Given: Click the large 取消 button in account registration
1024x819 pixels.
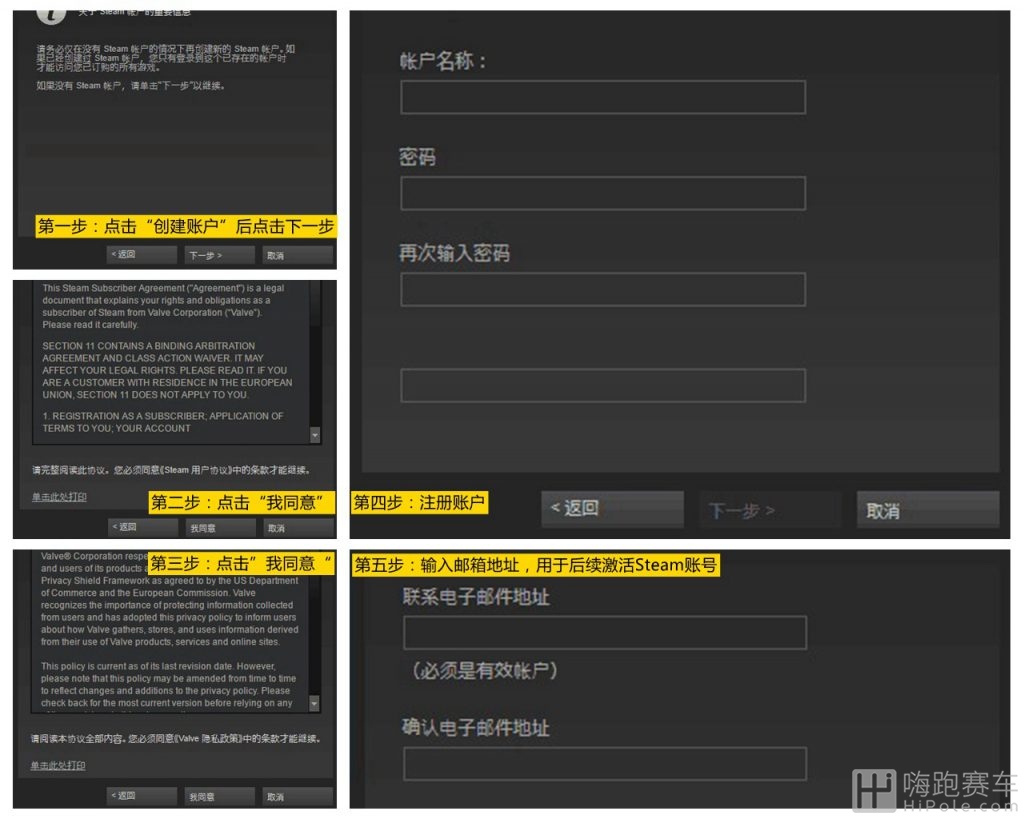Looking at the screenshot, I should (x=928, y=509).
